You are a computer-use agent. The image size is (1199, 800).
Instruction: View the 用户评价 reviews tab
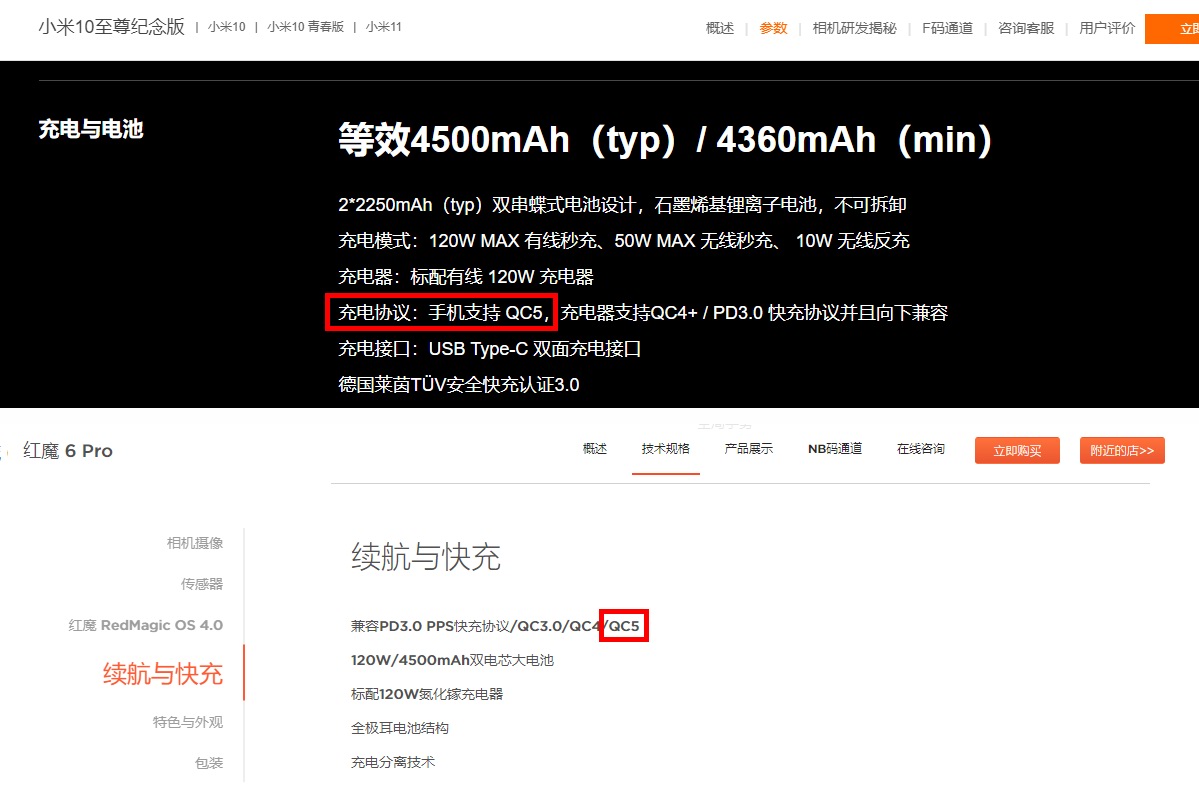pos(1107,28)
